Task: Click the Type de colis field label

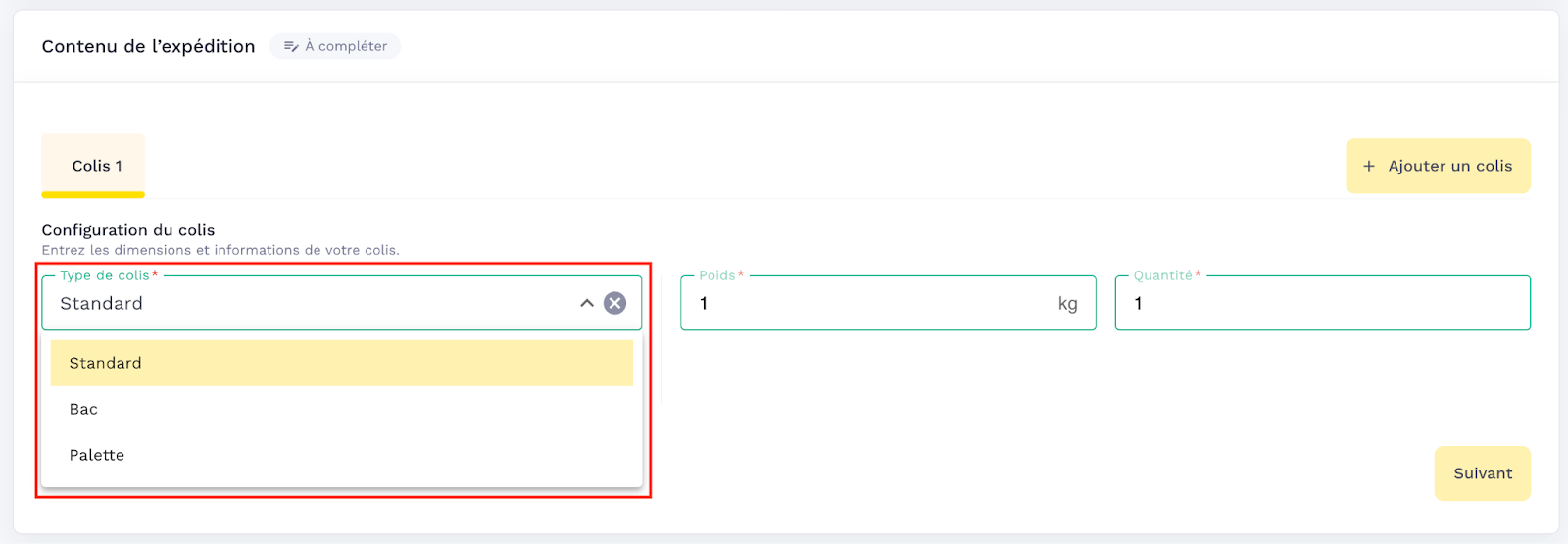Action: [x=105, y=275]
